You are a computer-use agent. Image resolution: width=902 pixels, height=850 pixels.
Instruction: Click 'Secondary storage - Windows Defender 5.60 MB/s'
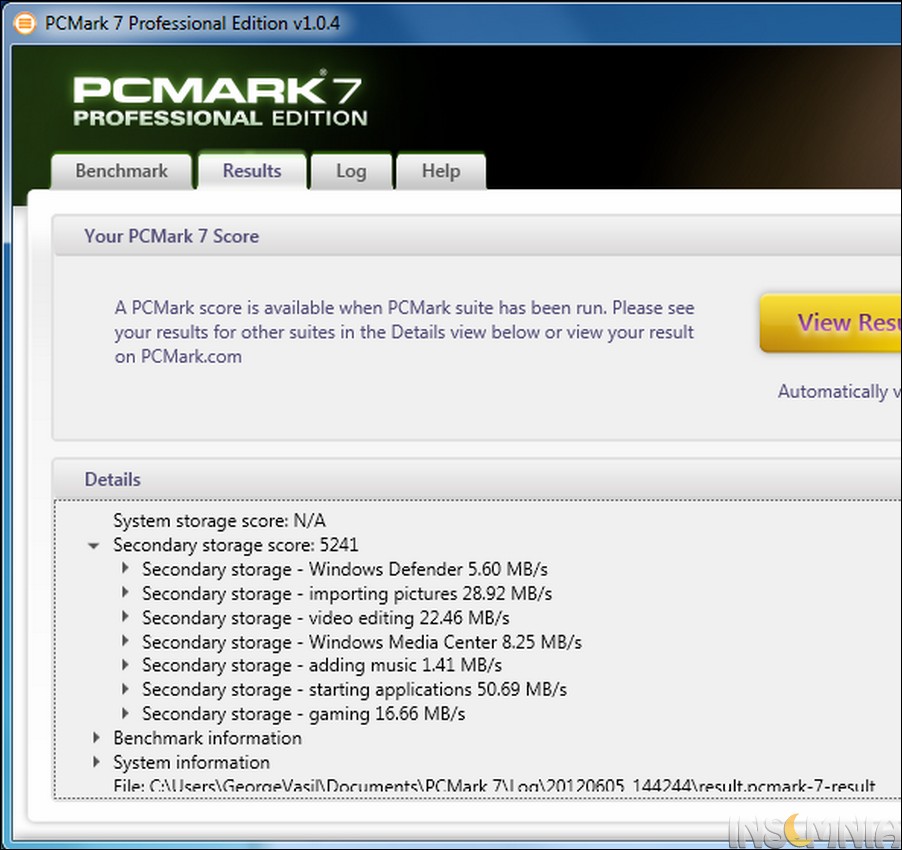point(345,569)
